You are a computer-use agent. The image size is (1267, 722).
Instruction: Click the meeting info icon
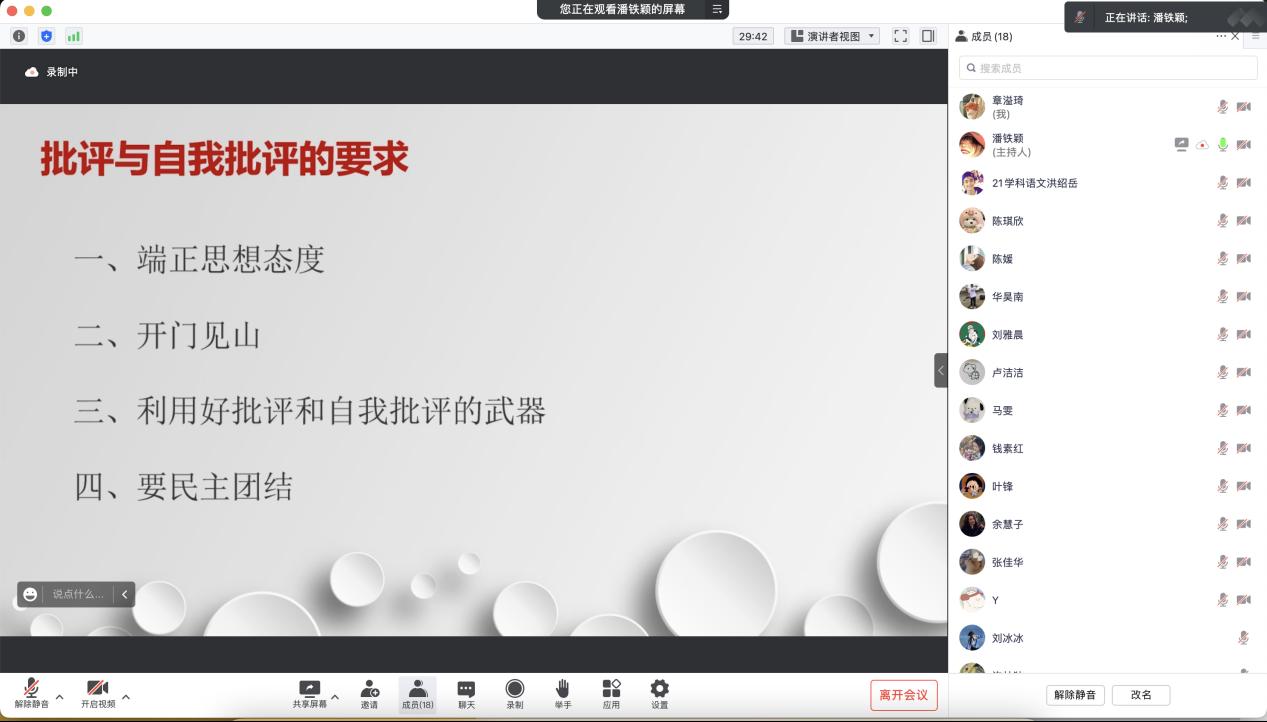coord(18,36)
